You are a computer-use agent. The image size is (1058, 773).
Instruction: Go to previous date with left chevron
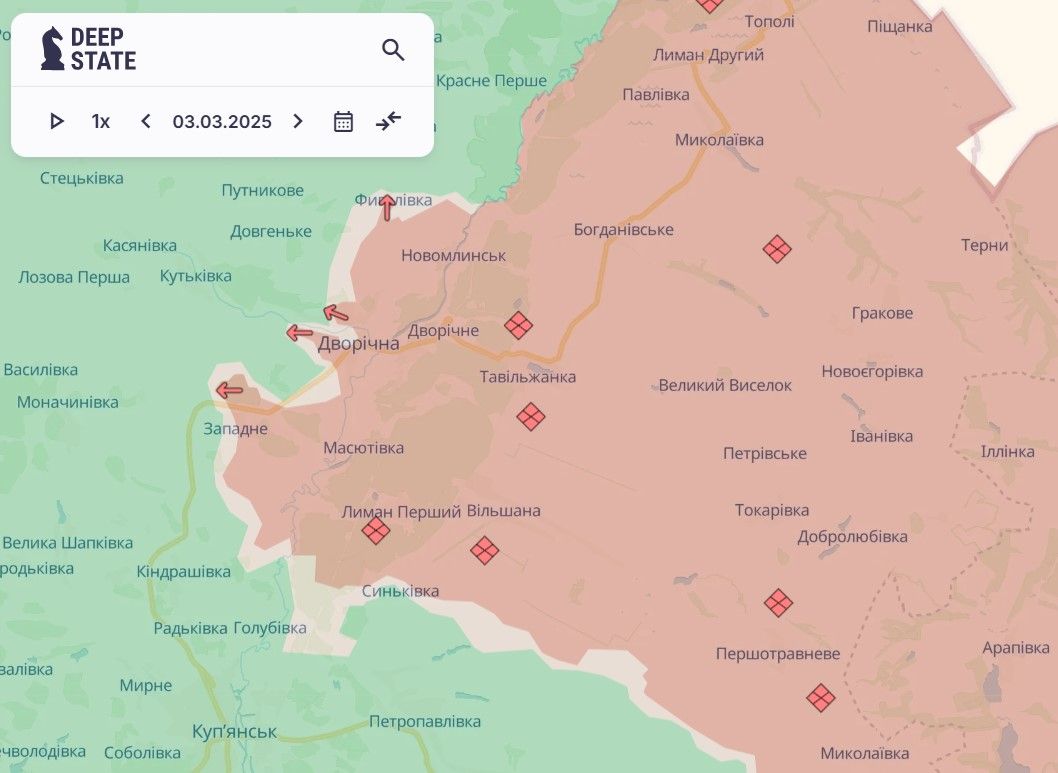click(x=146, y=122)
